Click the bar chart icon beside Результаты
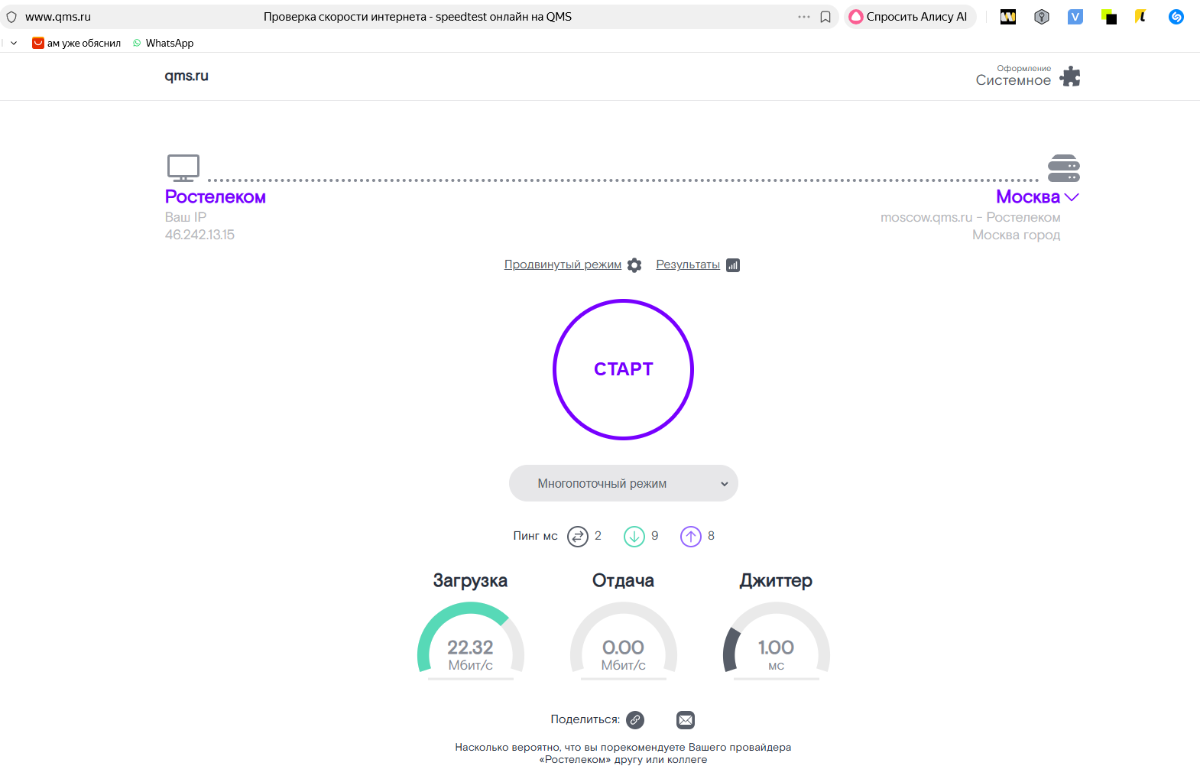This screenshot has height=766, width=1200. point(733,265)
